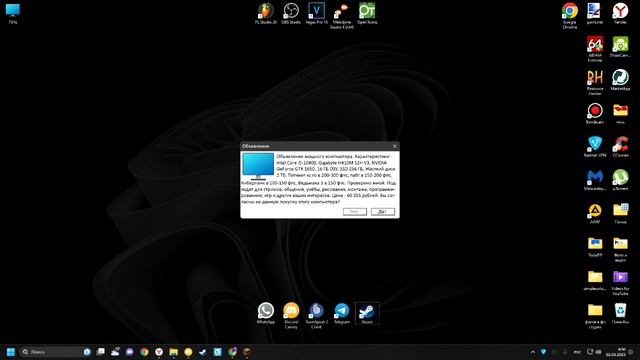Open the Recycle Bin
The image size is (640, 360).
tap(620, 313)
